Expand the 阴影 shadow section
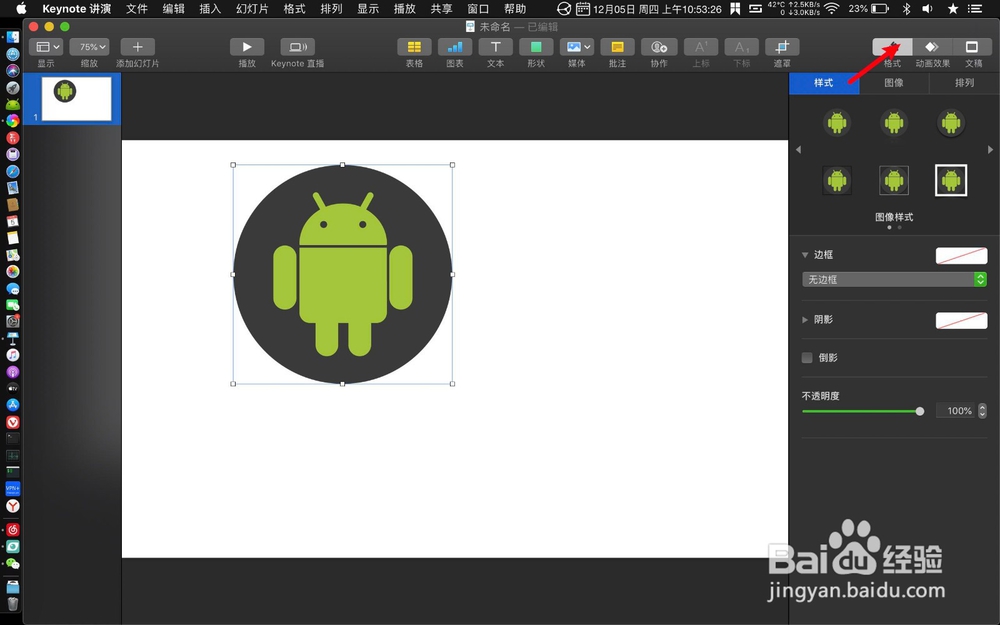Screen dimensions: 1000x625 click(x=805, y=320)
